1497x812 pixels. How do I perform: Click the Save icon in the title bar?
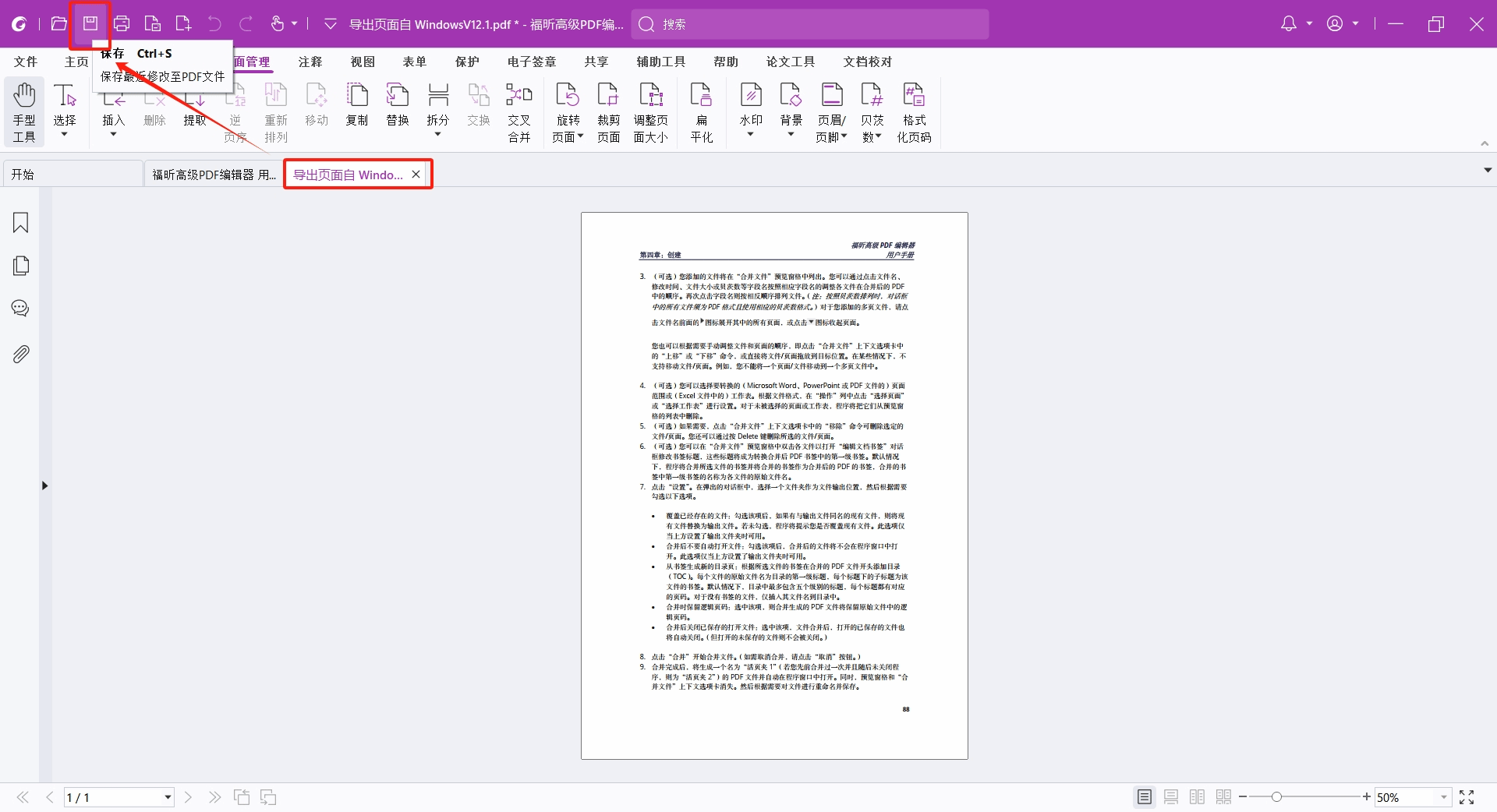[90, 23]
